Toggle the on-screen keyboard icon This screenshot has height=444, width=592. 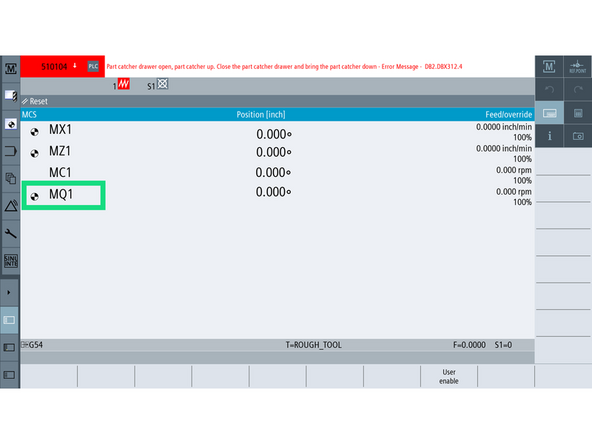[x=549, y=113]
